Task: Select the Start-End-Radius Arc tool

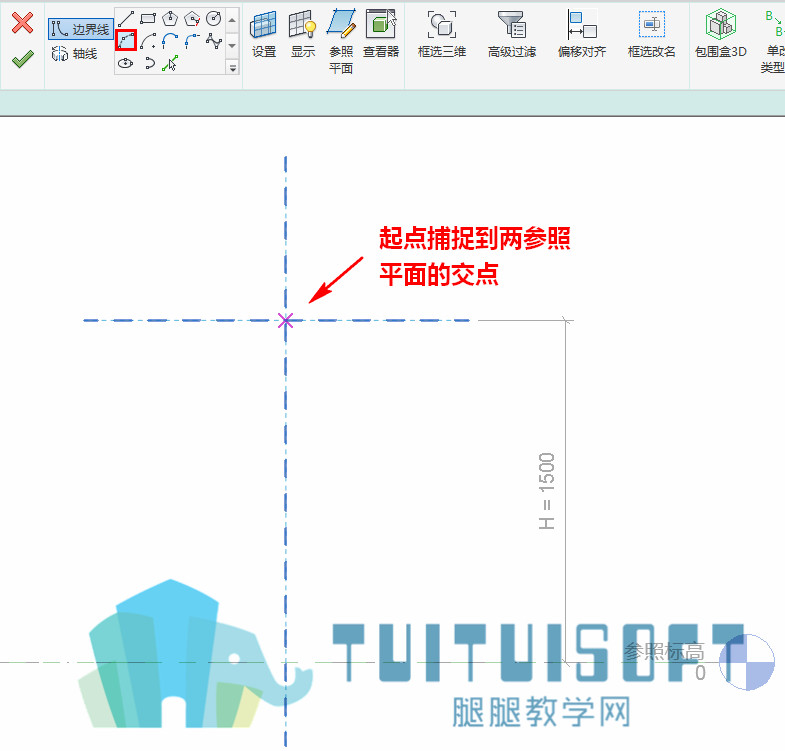Action: pos(126,41)
